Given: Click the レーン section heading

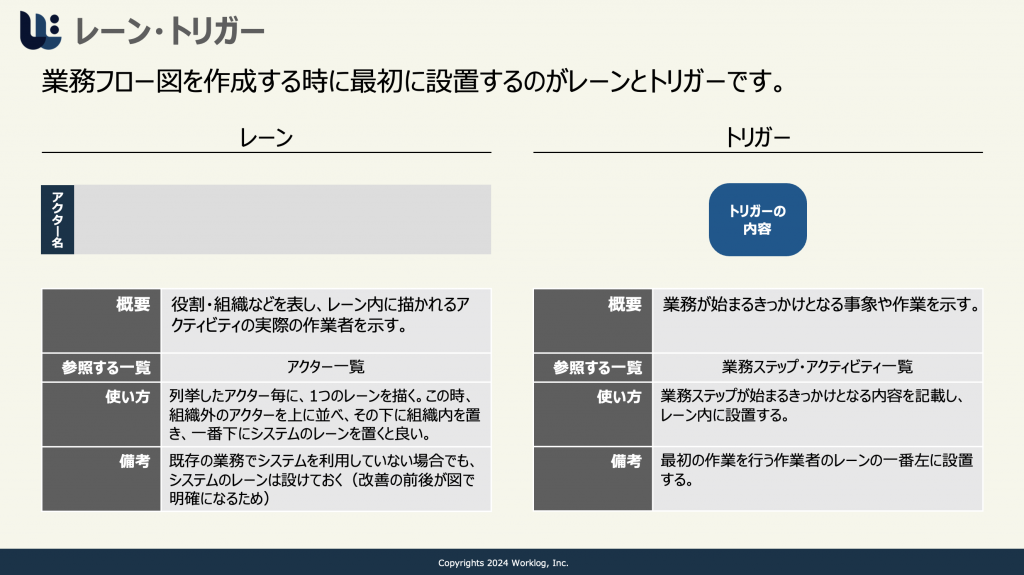Looking at the screenshot, I should (266, 137).
